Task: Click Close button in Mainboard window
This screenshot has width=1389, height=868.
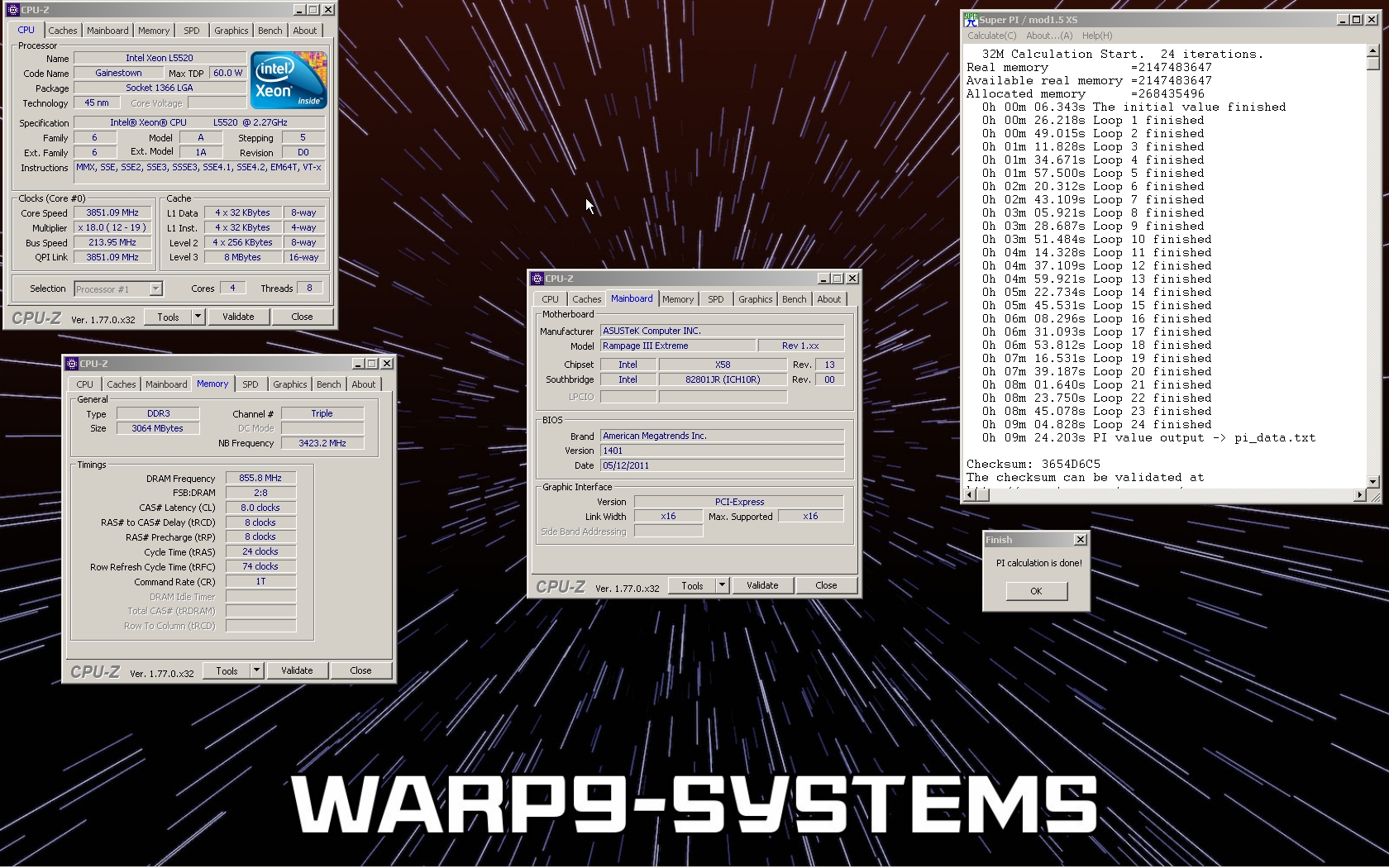Action: [x=827, y=585]
